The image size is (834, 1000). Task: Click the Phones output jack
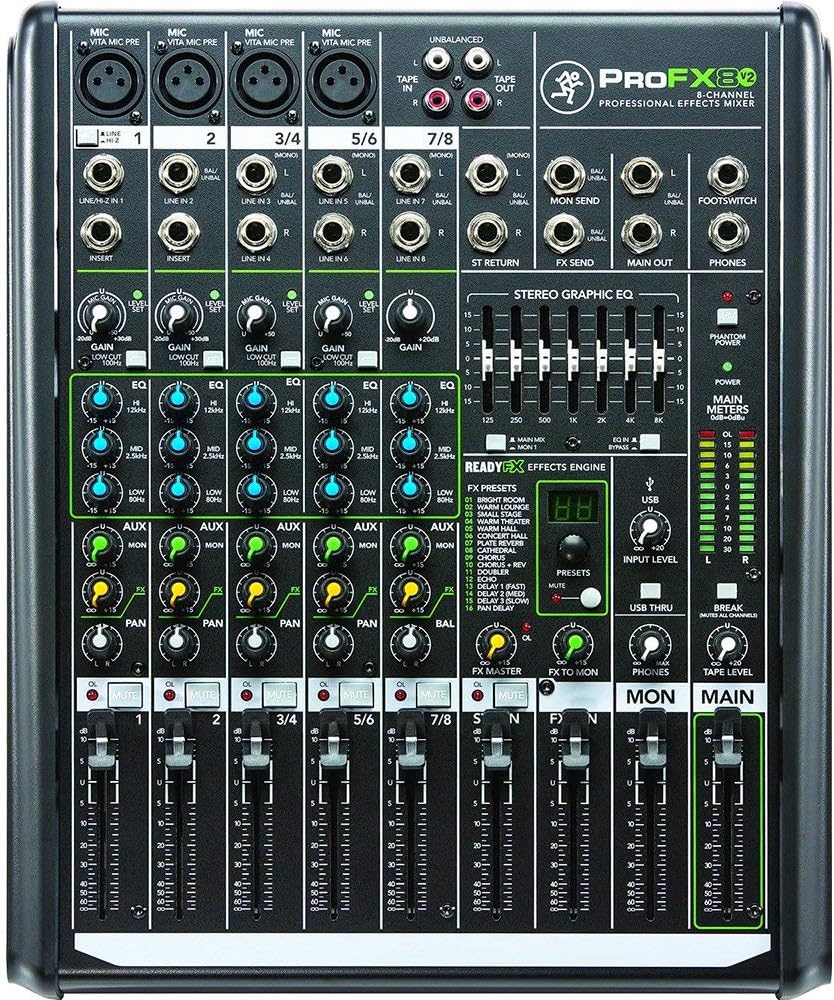click(727, 233)
